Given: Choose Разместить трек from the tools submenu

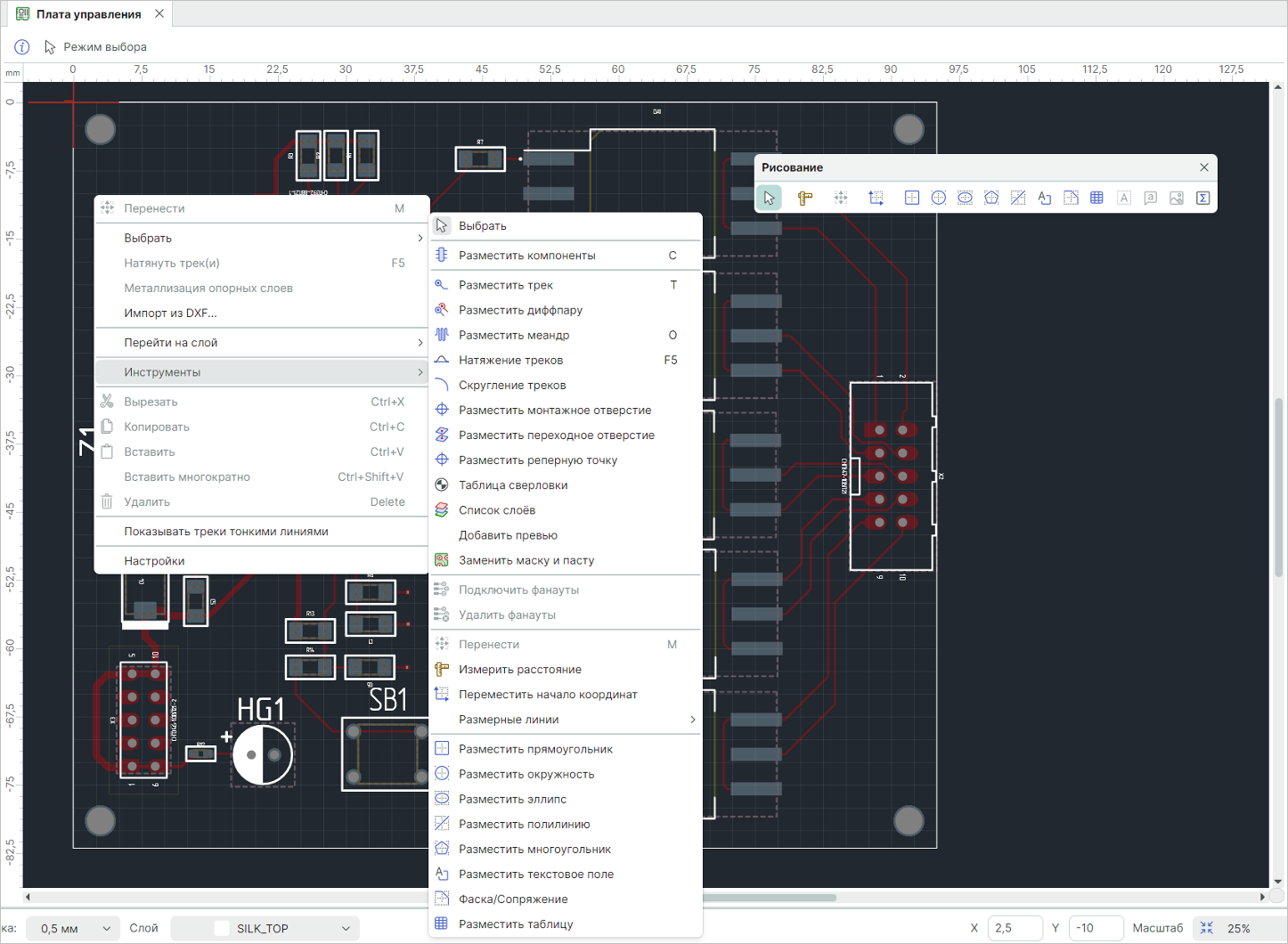Looking at the screenshot, I should coord(506,285).
